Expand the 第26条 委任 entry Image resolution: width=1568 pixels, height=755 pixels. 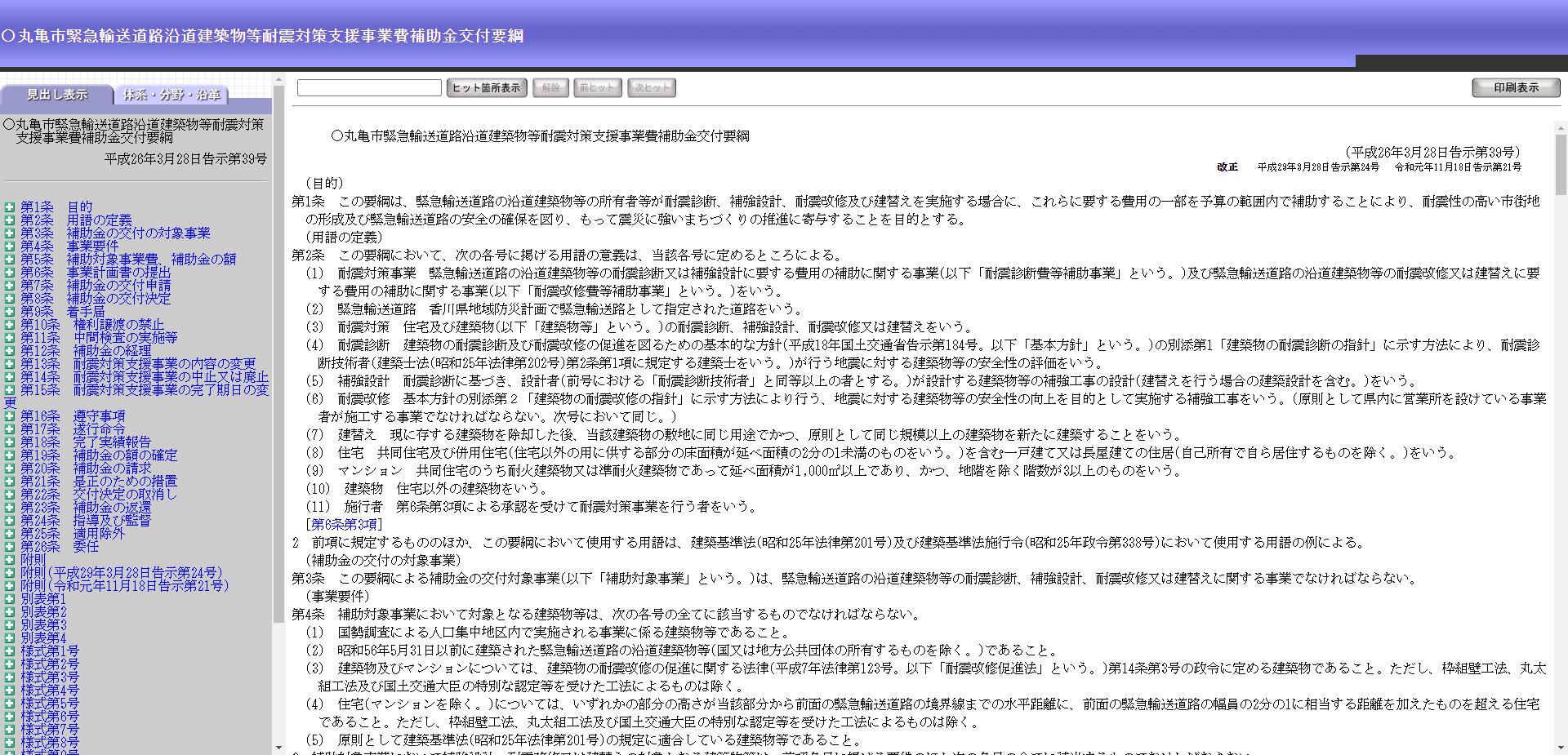(x=9, y=547)
